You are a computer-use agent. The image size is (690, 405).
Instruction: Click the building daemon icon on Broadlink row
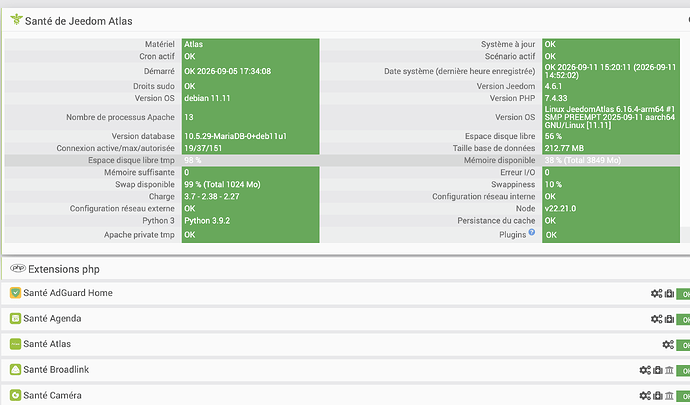click(x=669, y=370)
